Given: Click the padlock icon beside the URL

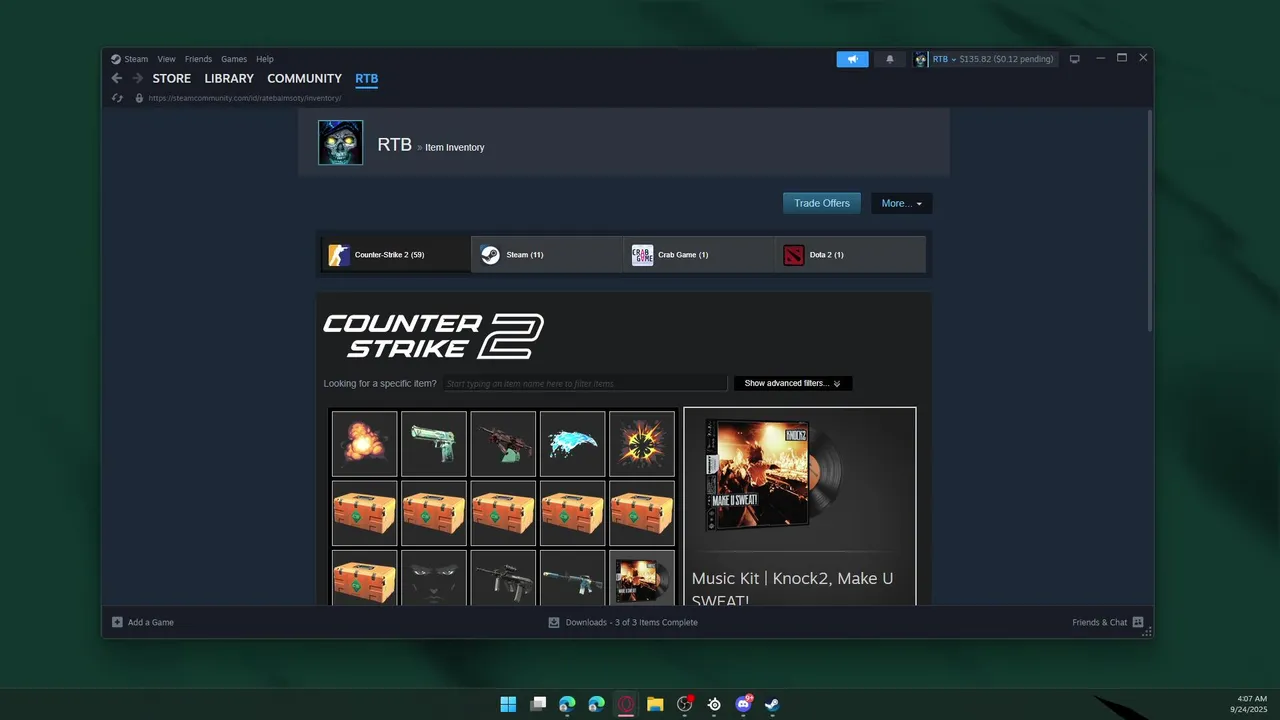Looking at the screenshot, I should tap(139, 98).
